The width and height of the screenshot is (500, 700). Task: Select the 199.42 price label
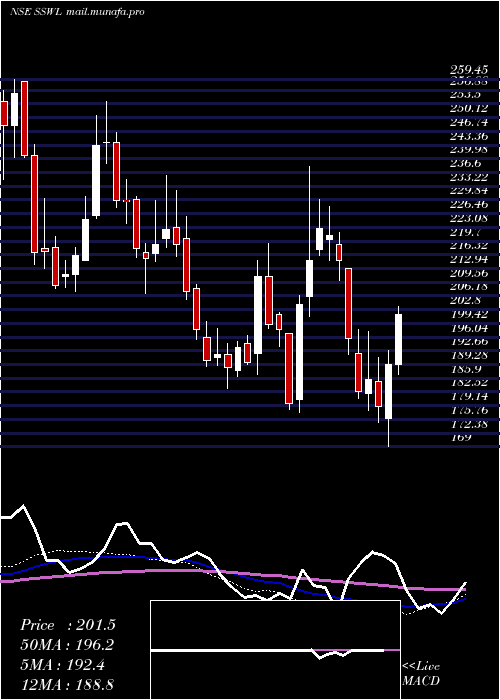coord(468,314)
